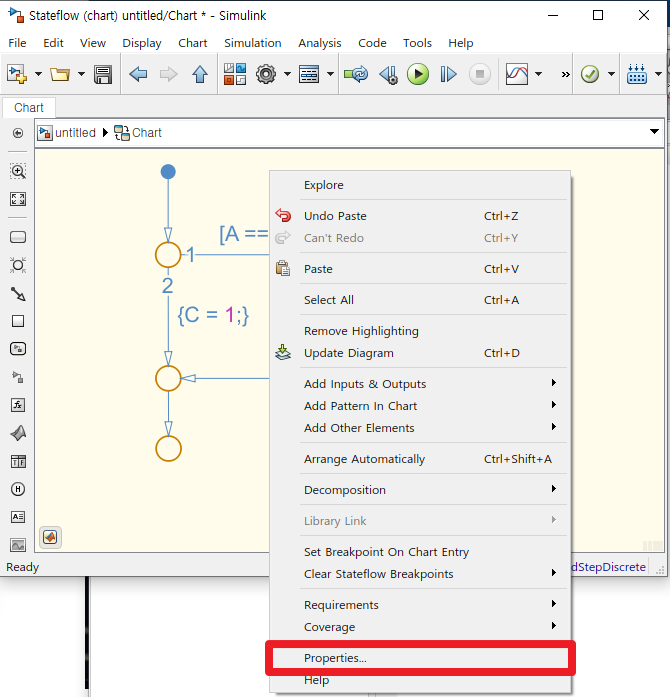Expand the Model Explorer dropdown arrow
Screen dimensions: 670x697
[330, 74]
